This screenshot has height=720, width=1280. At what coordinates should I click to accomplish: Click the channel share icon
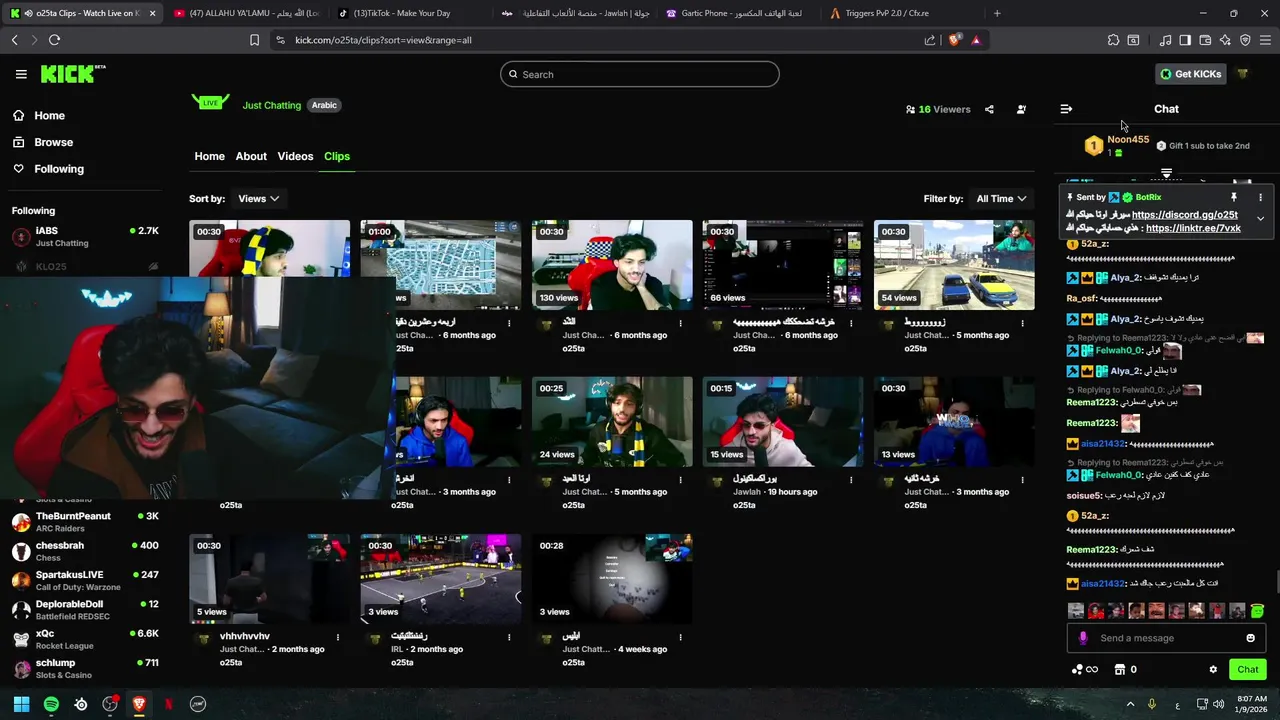pyautogui.click(x=989, y=109)
